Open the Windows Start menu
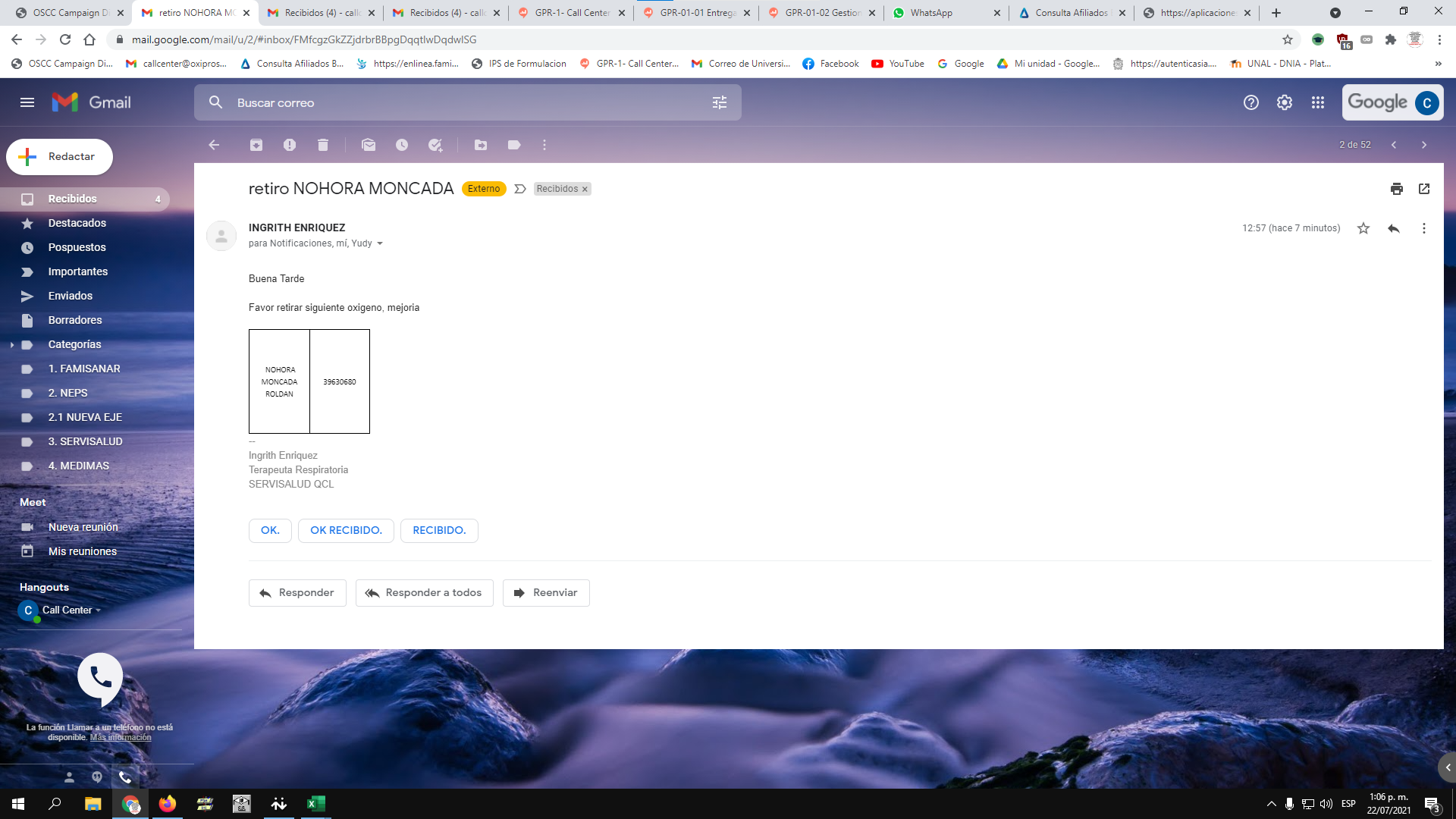 18,804
